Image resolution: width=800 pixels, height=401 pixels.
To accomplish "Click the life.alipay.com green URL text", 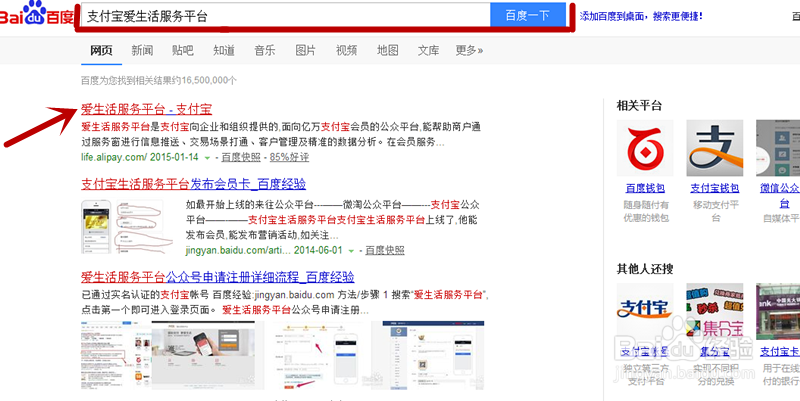I will pyautogui.click(x=114, y=157).
